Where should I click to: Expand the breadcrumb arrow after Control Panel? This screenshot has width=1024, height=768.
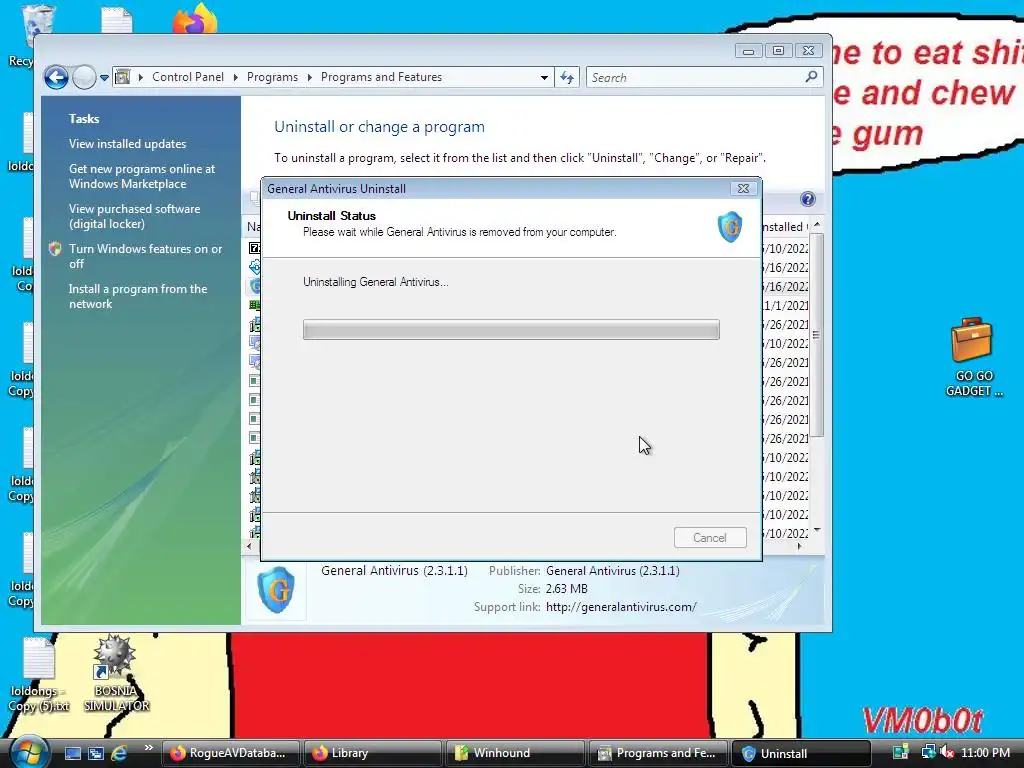236,77
